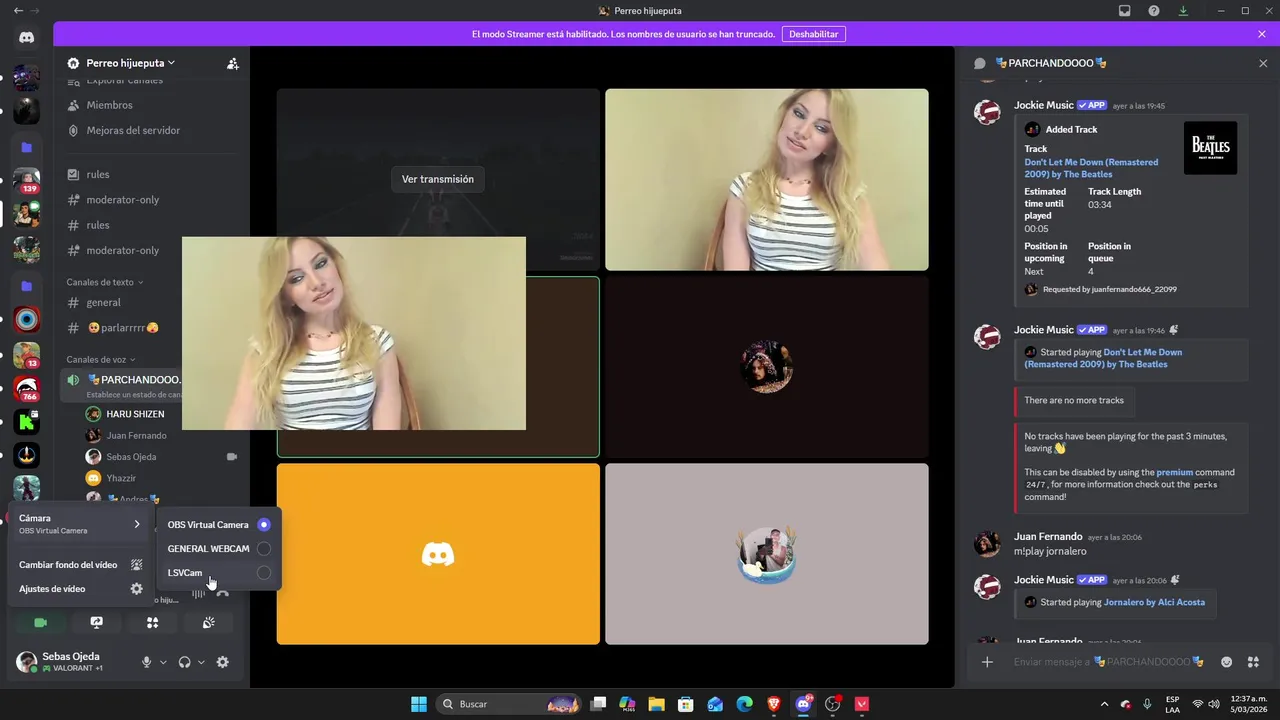The height and width of the screenshot is (720, 1280).
Task: Mute the microphone in the user panel
Action: click(147, 662)
